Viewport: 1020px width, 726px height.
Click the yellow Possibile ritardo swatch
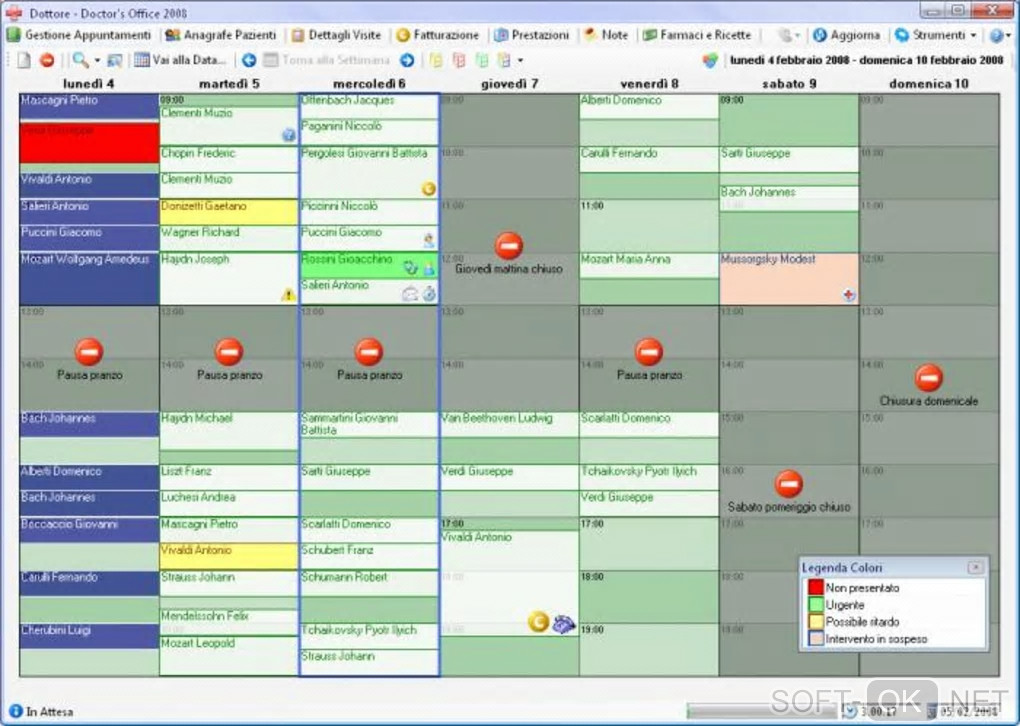[816, 621]
